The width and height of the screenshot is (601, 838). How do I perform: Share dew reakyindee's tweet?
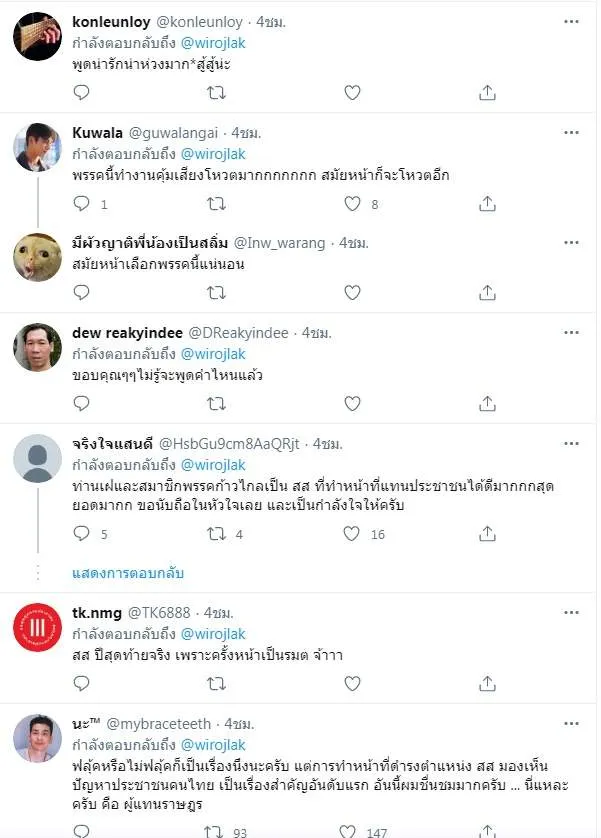(x=487, y=403)
